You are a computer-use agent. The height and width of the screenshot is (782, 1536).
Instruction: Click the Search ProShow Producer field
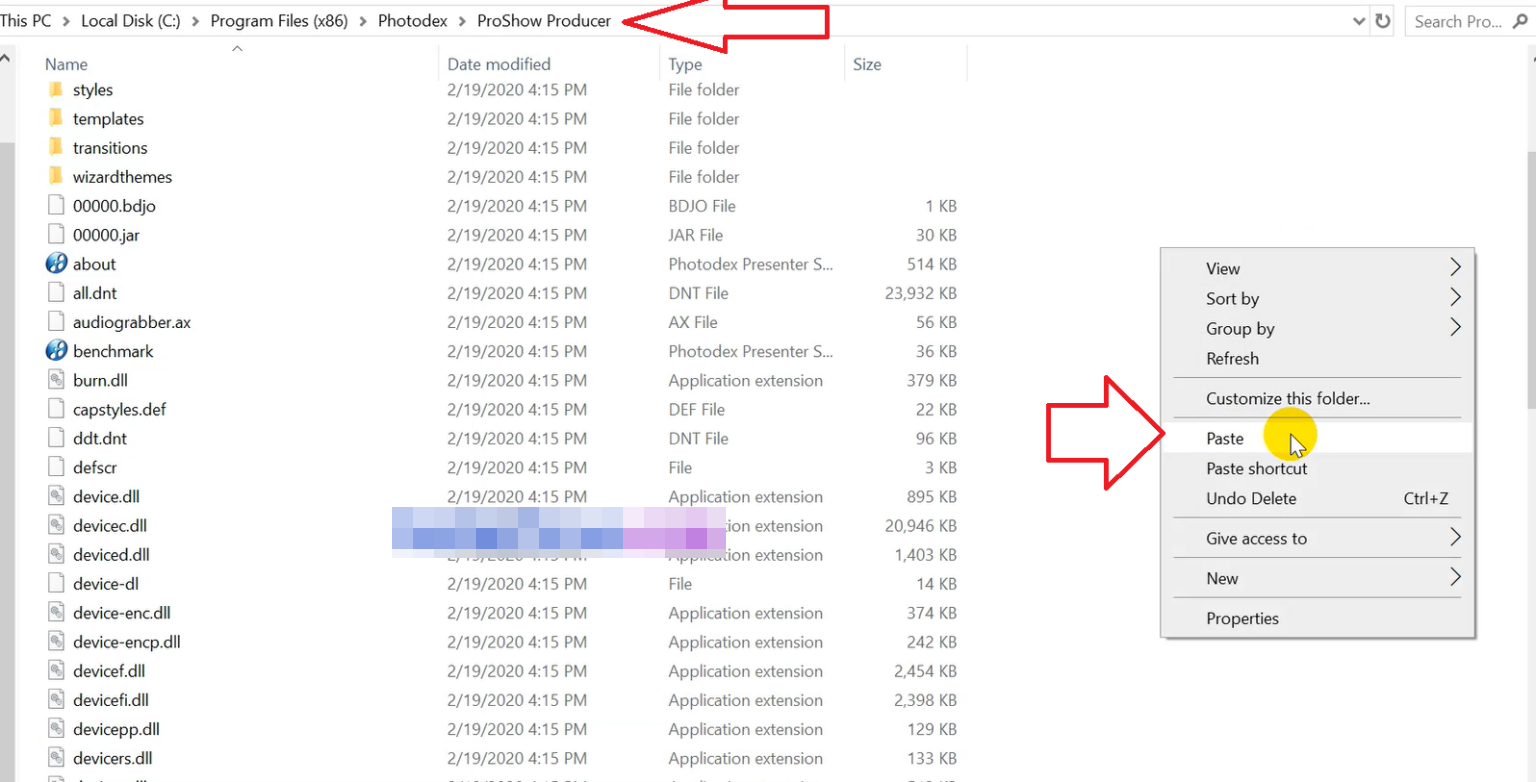click(x=1458, y=21)
